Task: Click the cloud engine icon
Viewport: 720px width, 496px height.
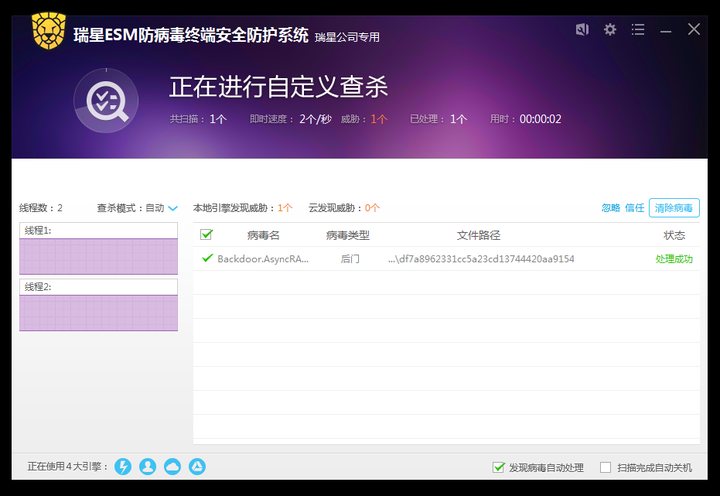Action: tap(172, 467)
